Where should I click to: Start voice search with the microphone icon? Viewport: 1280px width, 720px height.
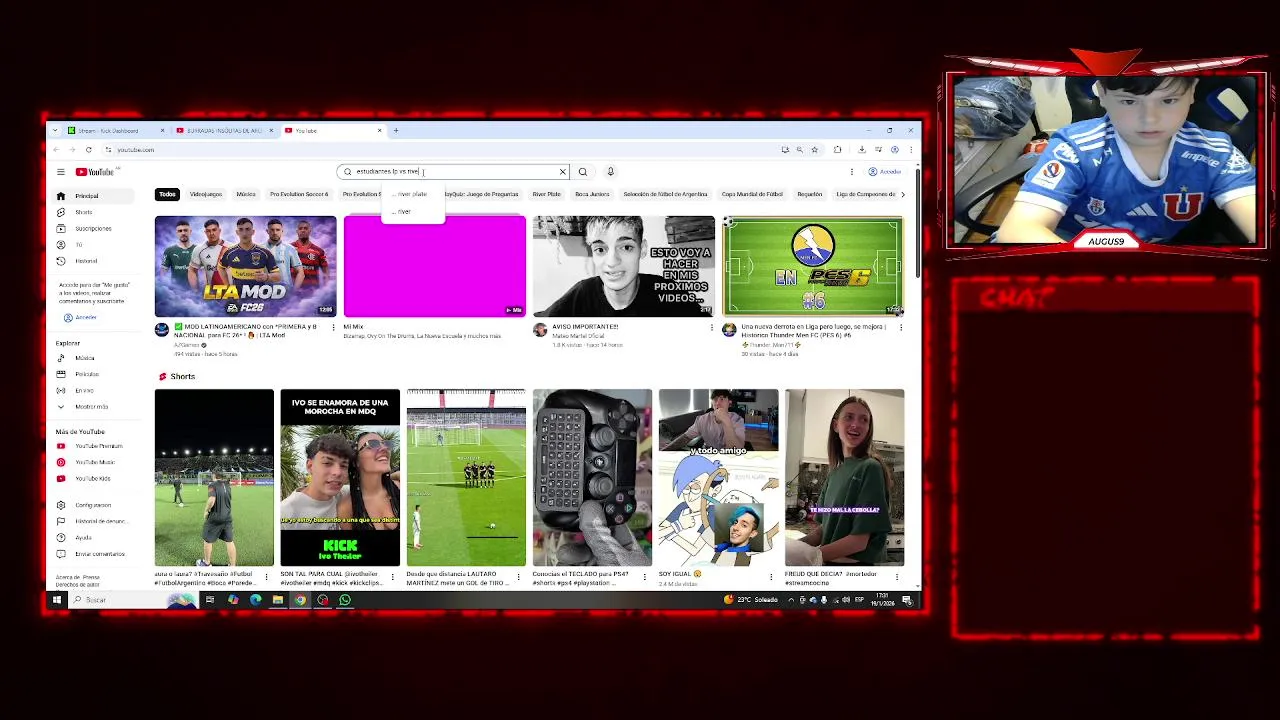coord(610,172)
